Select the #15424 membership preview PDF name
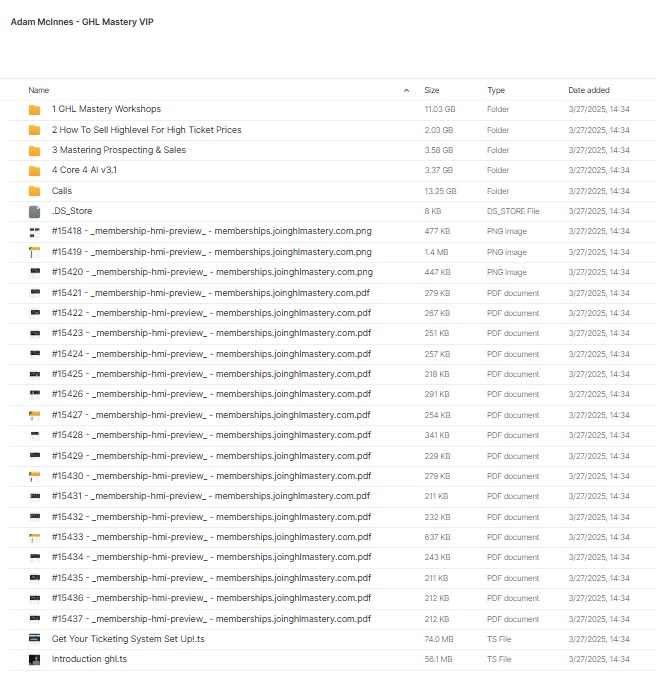This screenshot has height=680, width=656. coord(212,354)
